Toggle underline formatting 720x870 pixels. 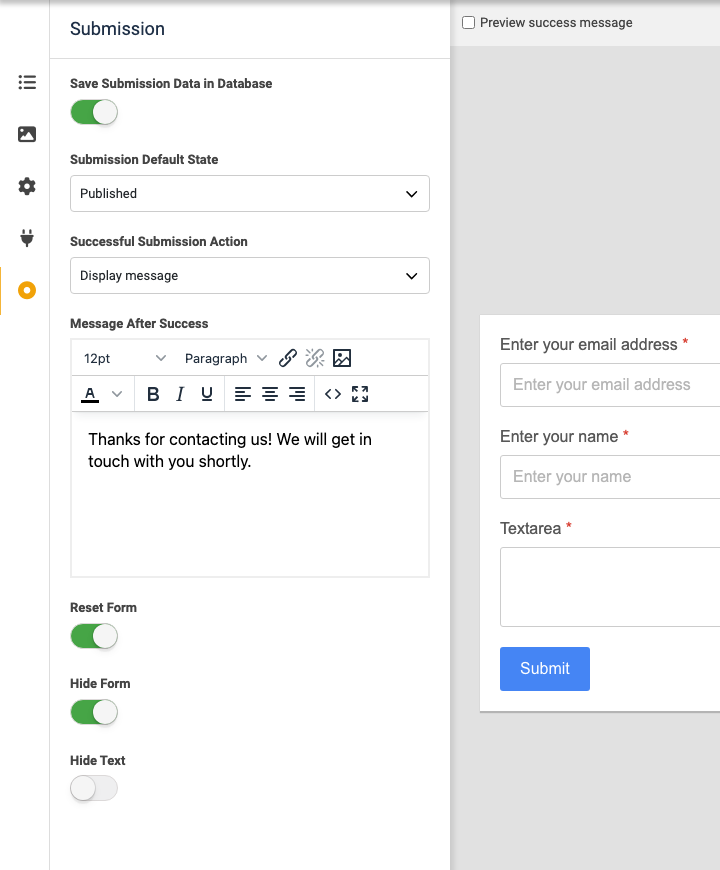tap(207, 394)
